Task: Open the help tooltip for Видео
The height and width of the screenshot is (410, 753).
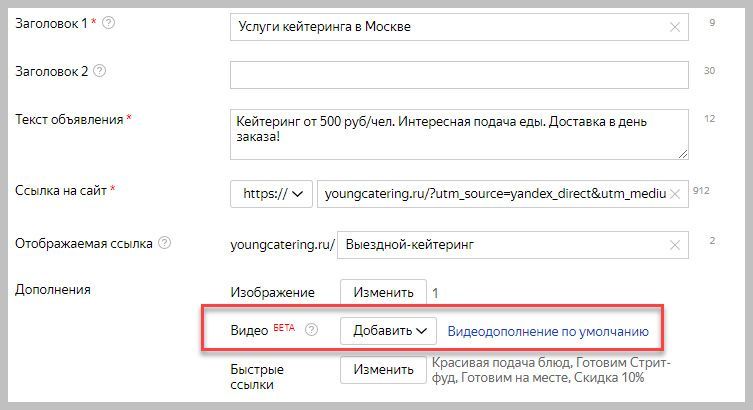Action: click(x=311, y=330)
